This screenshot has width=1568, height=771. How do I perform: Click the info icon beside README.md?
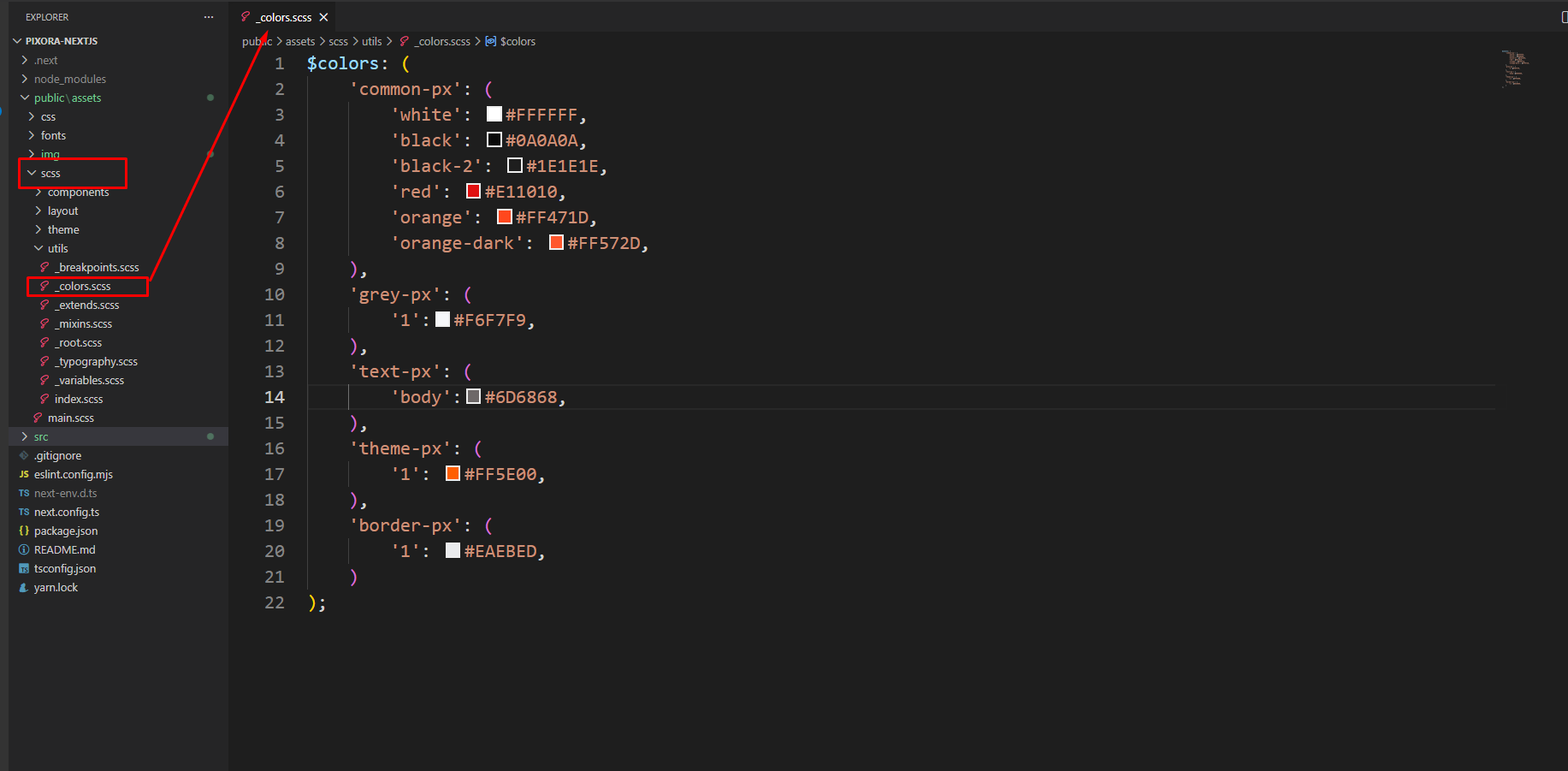[24, 549]
